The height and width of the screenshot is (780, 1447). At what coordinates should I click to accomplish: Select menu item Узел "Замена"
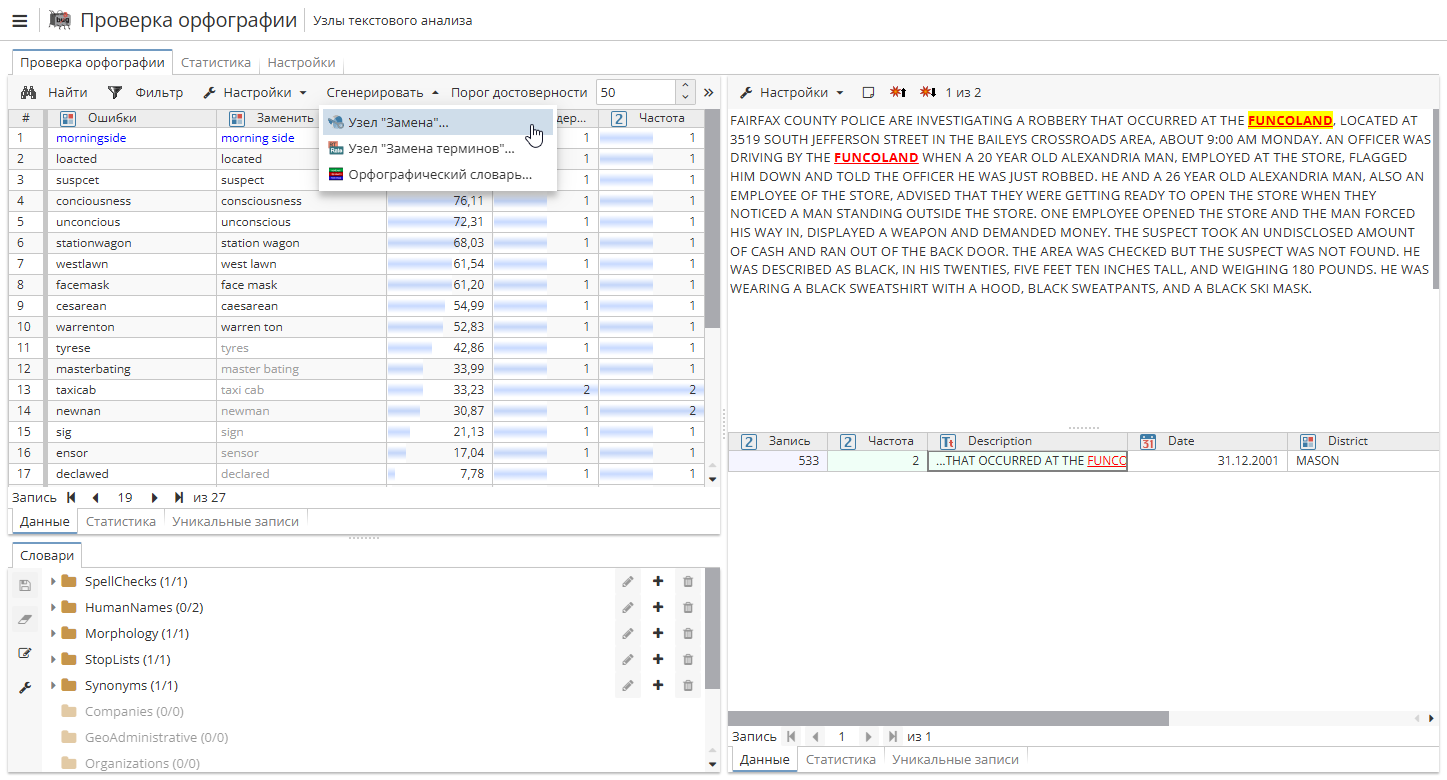(x=438, y=122)
